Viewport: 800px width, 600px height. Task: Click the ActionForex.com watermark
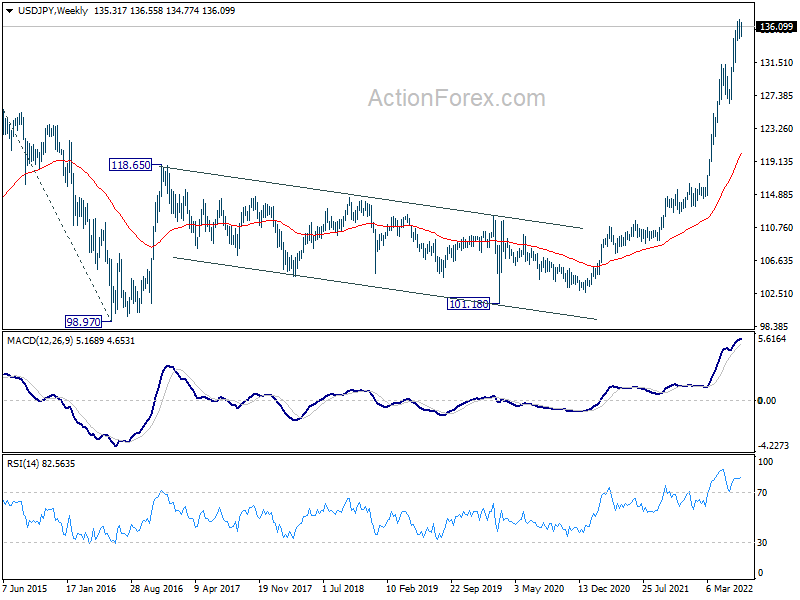pos(457,98)
